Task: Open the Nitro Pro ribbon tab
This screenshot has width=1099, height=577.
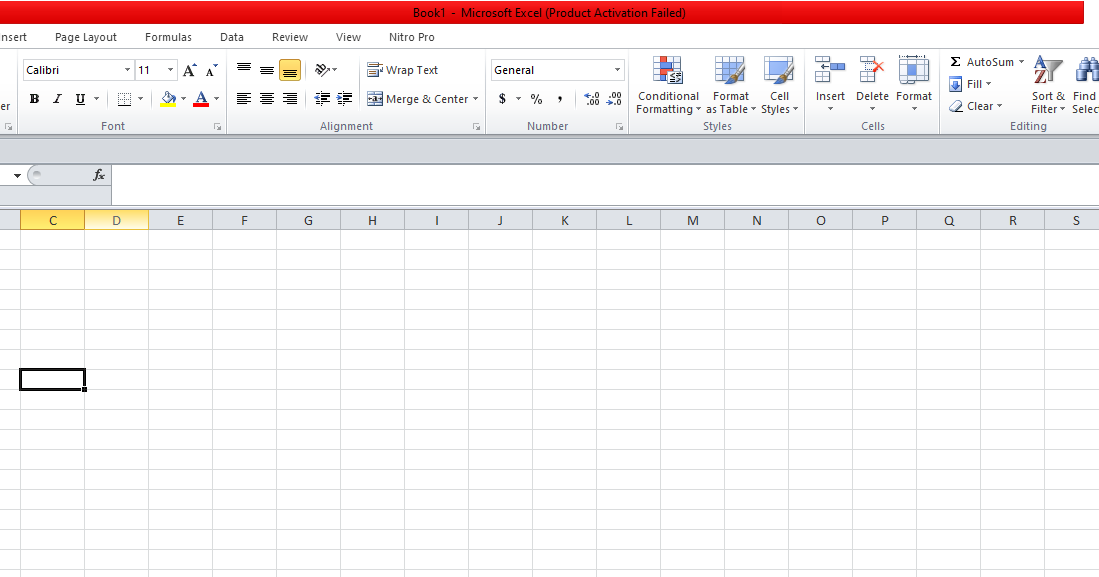Action: click(x=411, y=36)
